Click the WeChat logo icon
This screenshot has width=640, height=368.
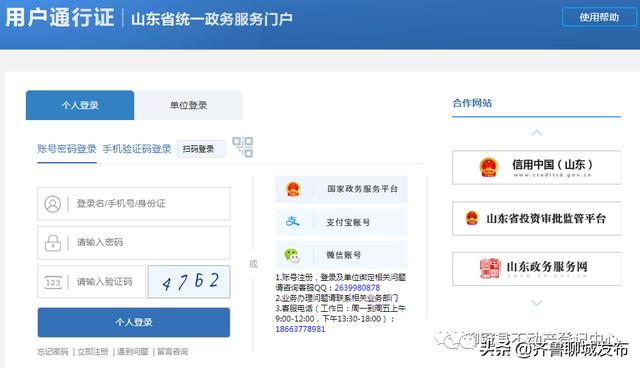(292, 255)
